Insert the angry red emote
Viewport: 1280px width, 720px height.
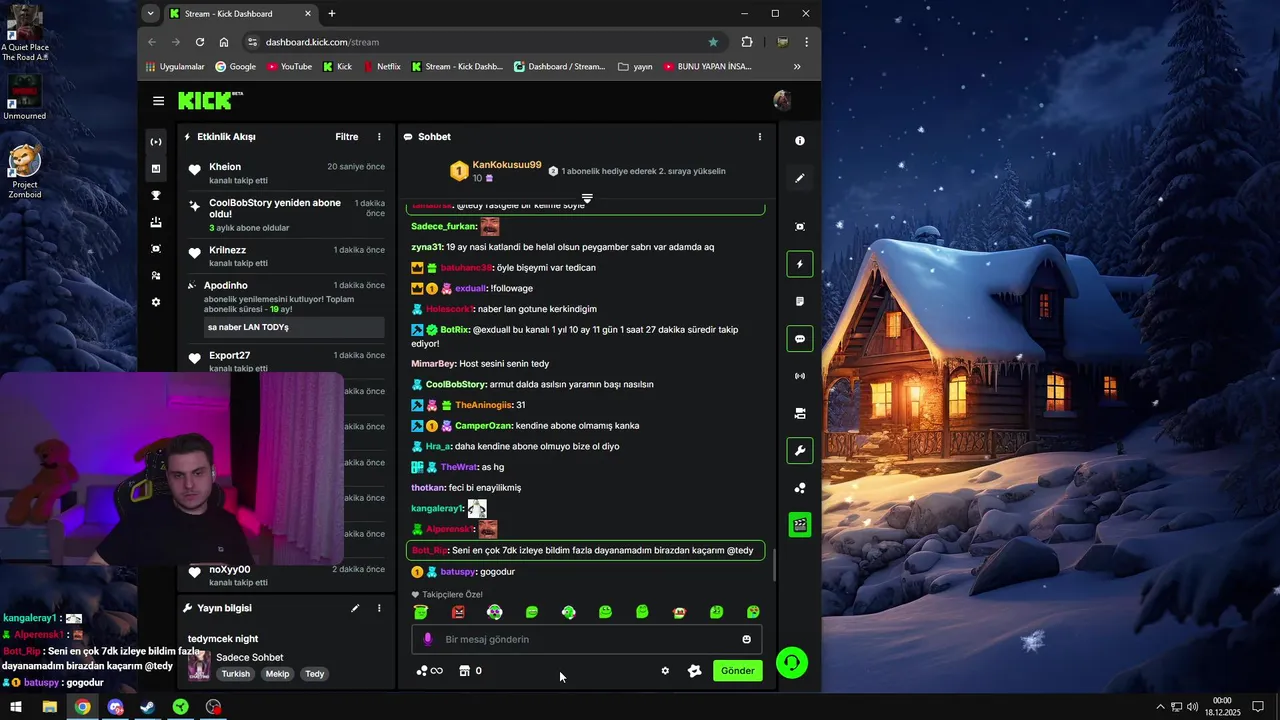click(458, 612)
